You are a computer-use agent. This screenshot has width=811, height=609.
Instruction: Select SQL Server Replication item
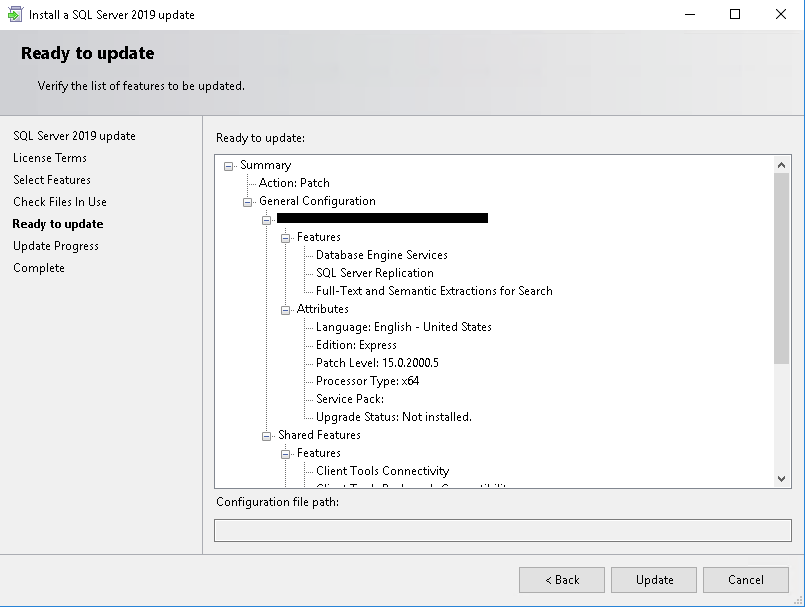(374, 273)
